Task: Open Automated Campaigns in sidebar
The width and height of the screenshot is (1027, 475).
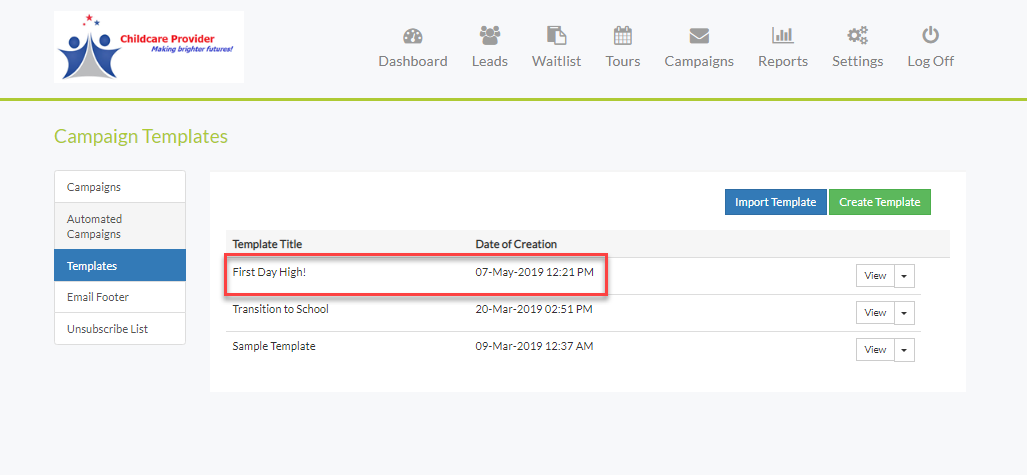Action: click(120, 226)
